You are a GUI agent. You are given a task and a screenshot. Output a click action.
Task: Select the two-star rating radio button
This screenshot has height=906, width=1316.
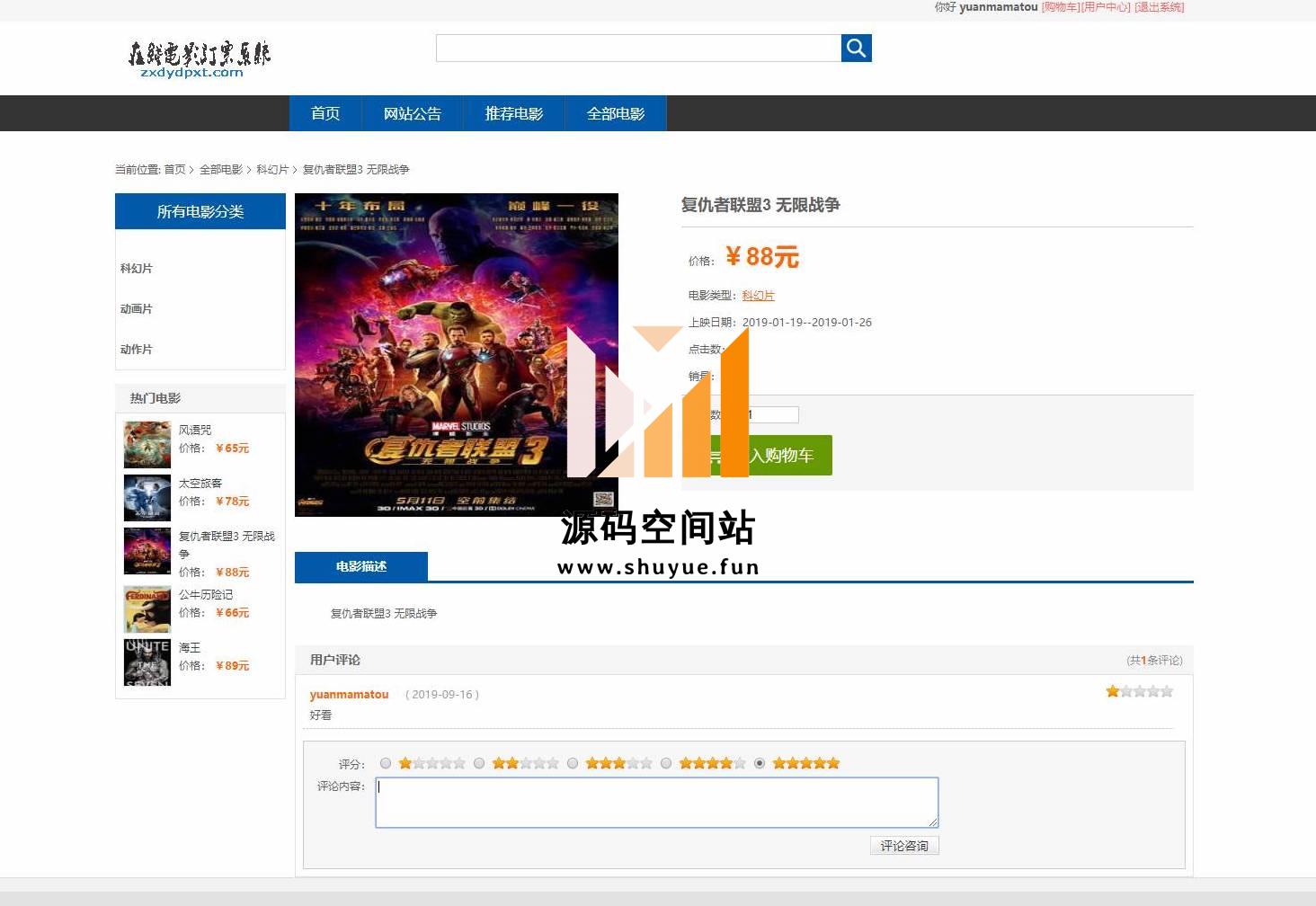click(x=479, y=763)
